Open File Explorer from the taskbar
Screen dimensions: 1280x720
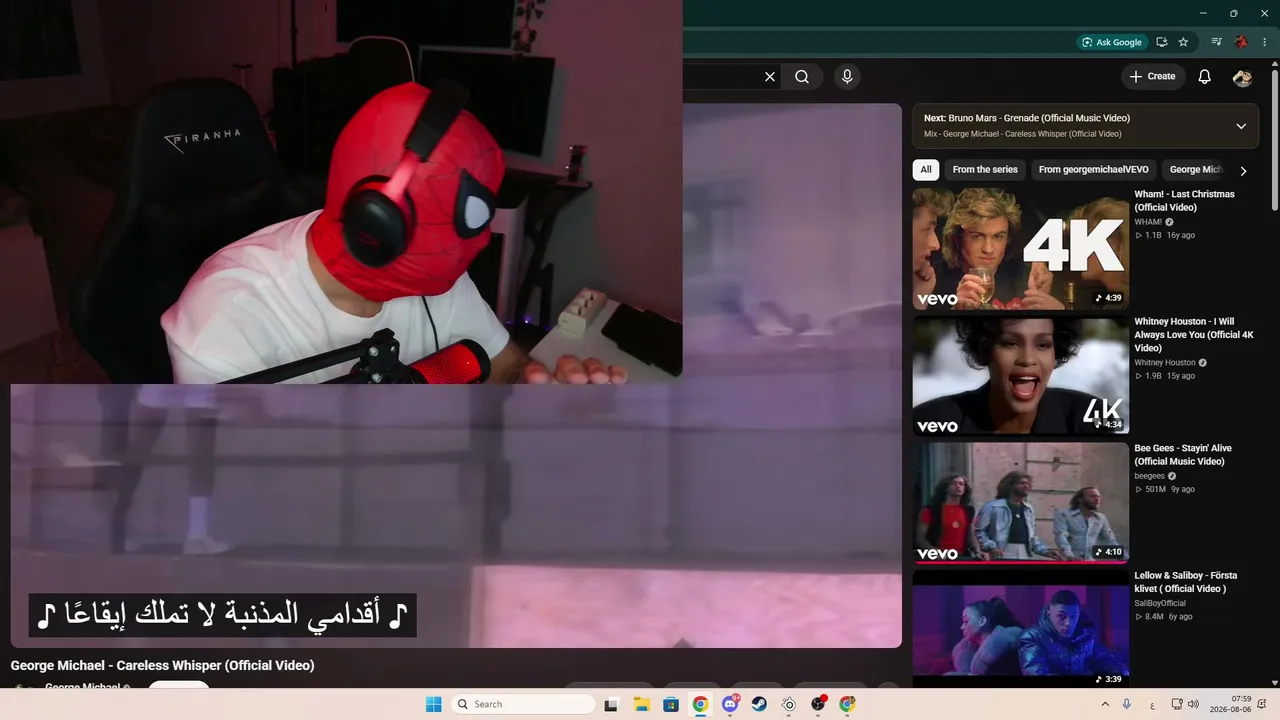pos(642,704)
